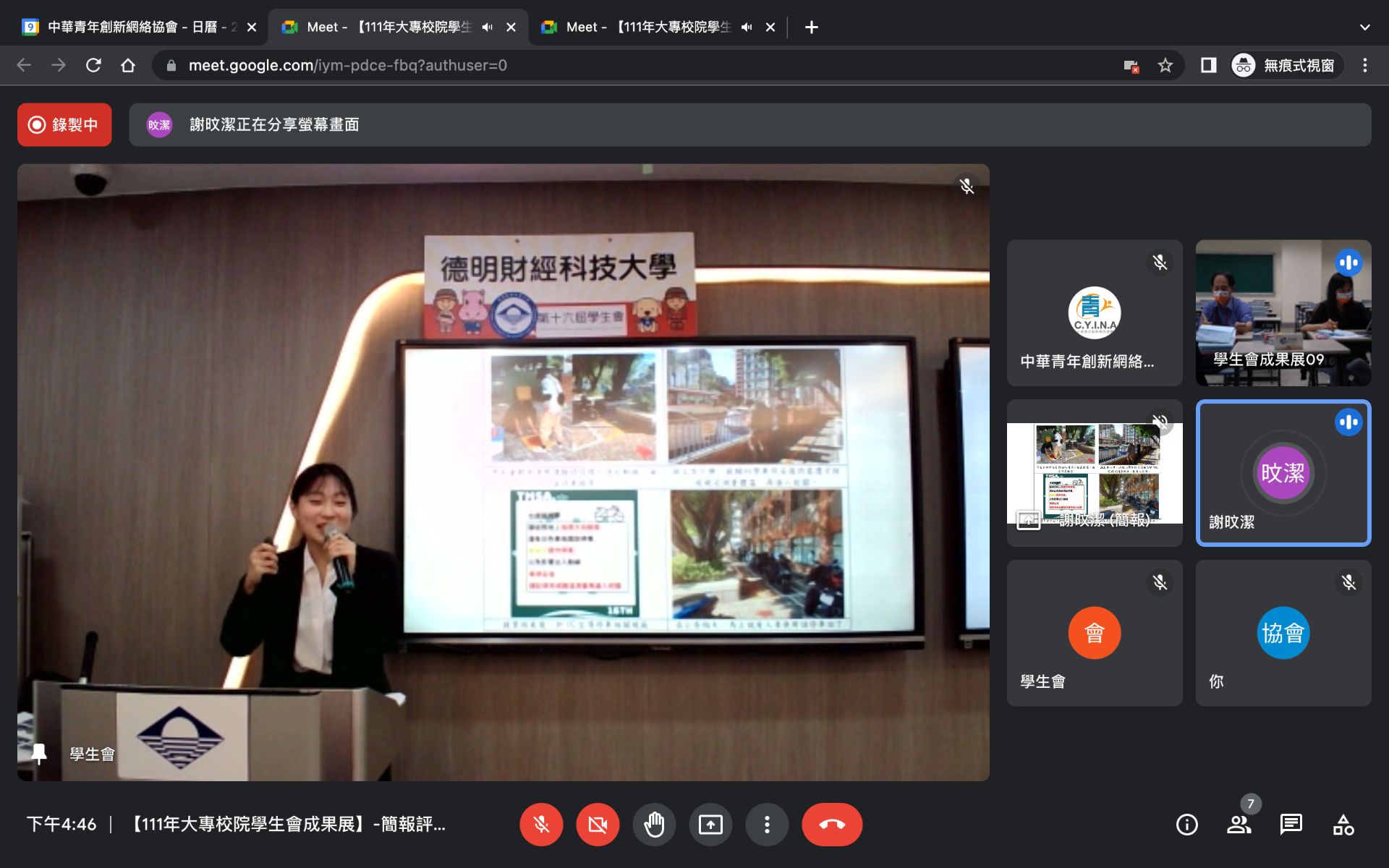1389x868 pixels.
Task: Expand the tab search chevron
Action: [x=1364, y=27]
